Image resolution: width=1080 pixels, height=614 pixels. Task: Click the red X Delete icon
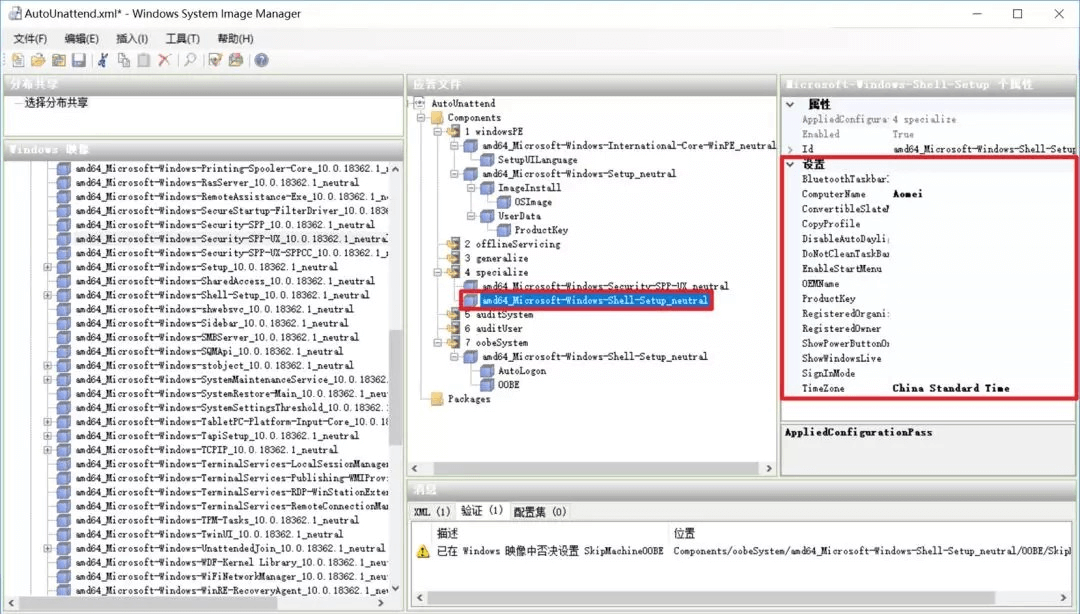point(164,60)
